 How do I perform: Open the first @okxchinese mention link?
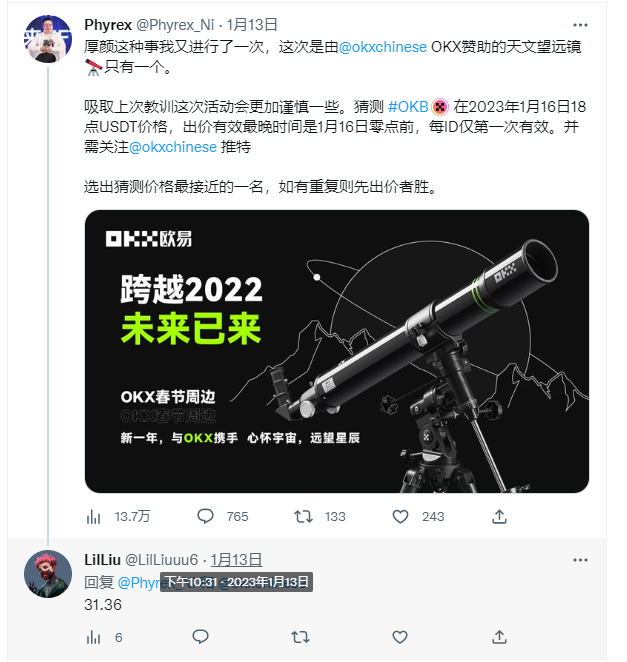[x=383, y=47]
